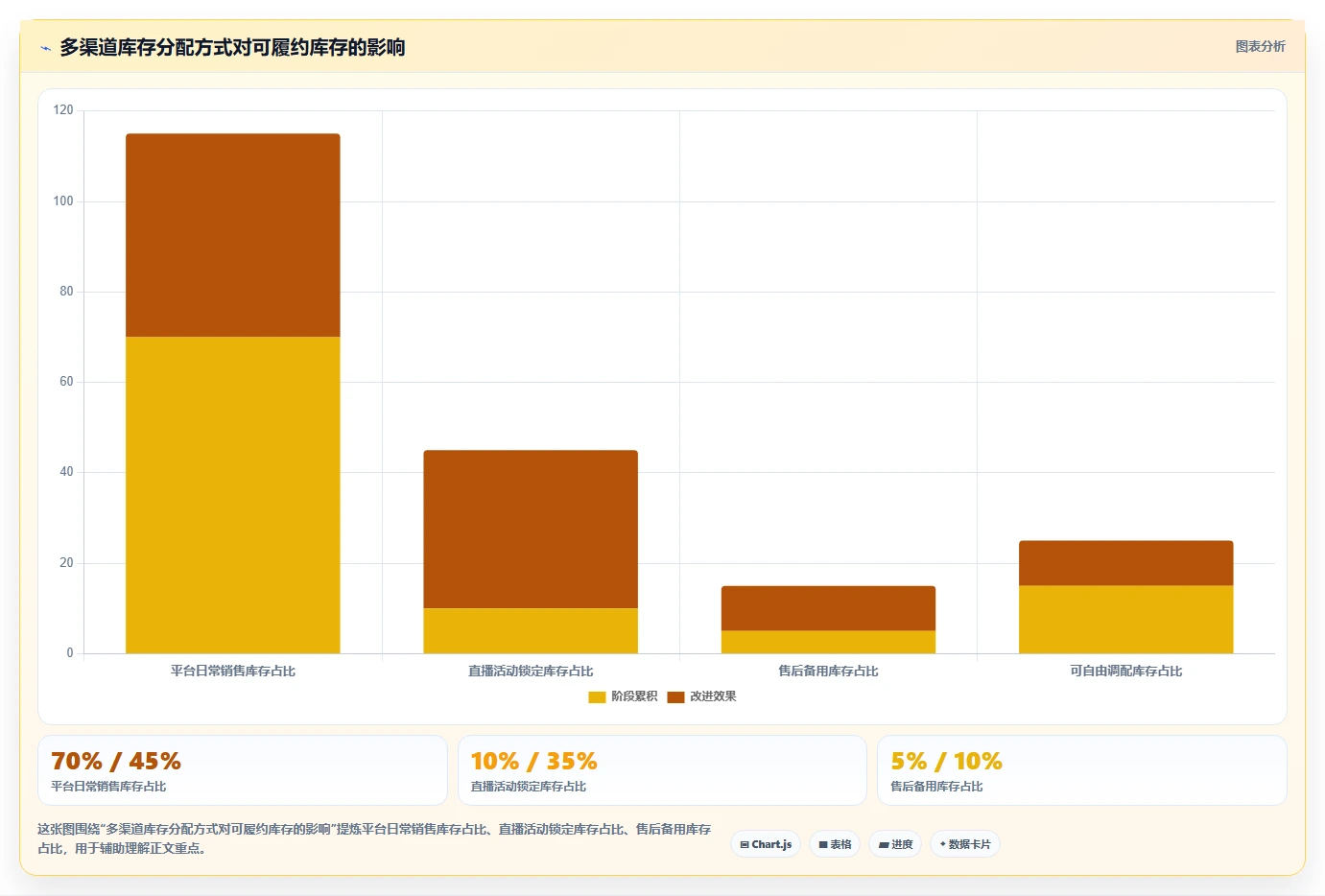Click the 70% / 45% data card value

click(x=116, y=762)
